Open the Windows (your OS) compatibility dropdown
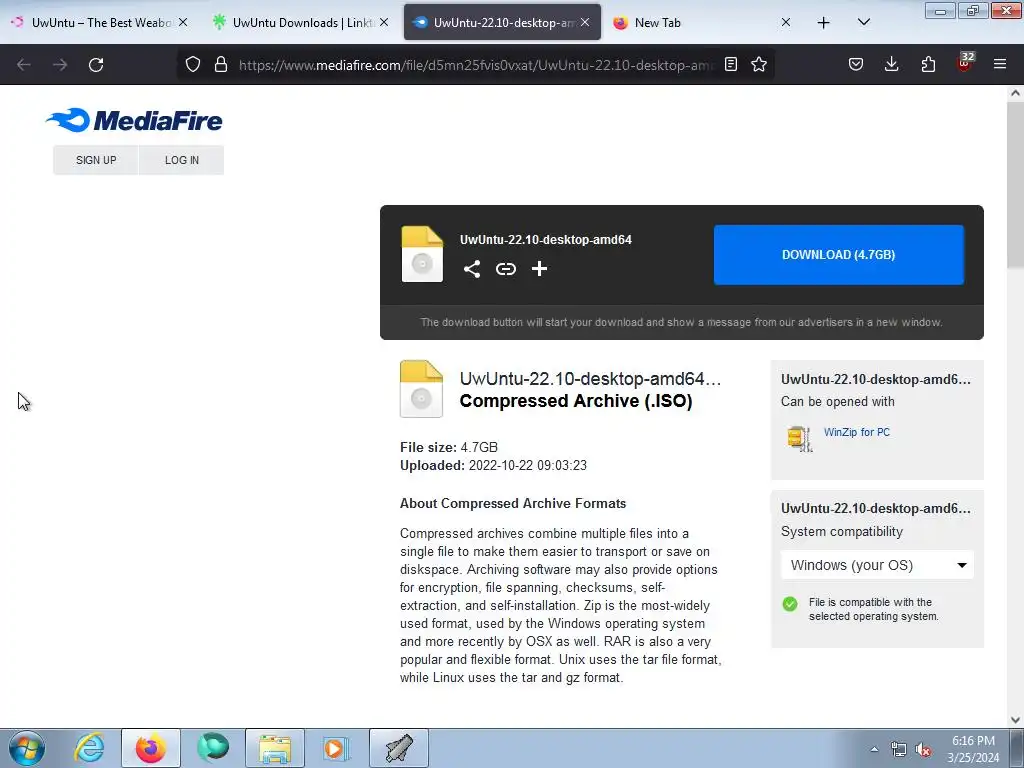 pyautogui.click(x=877, y=565)
